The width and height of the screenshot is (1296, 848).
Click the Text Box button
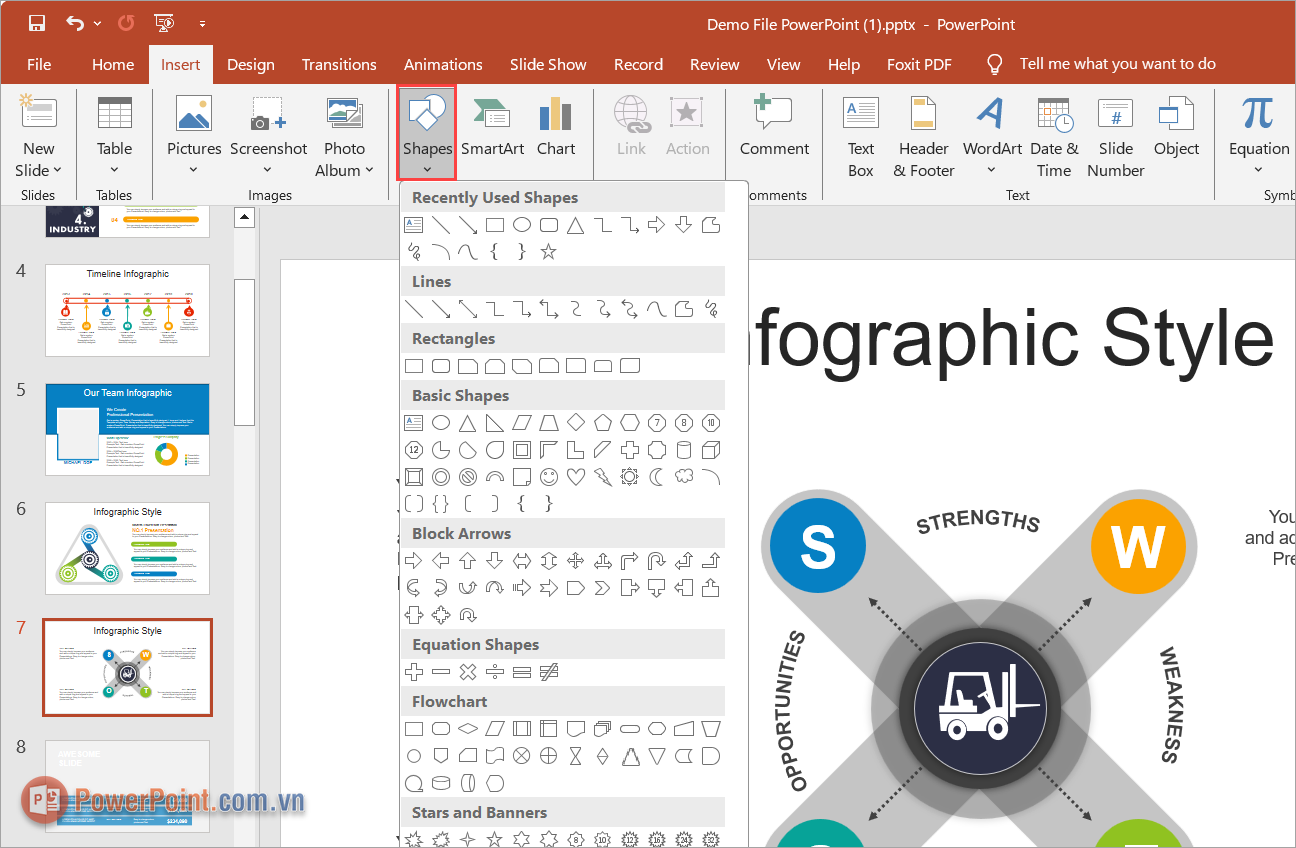(860, 135)
